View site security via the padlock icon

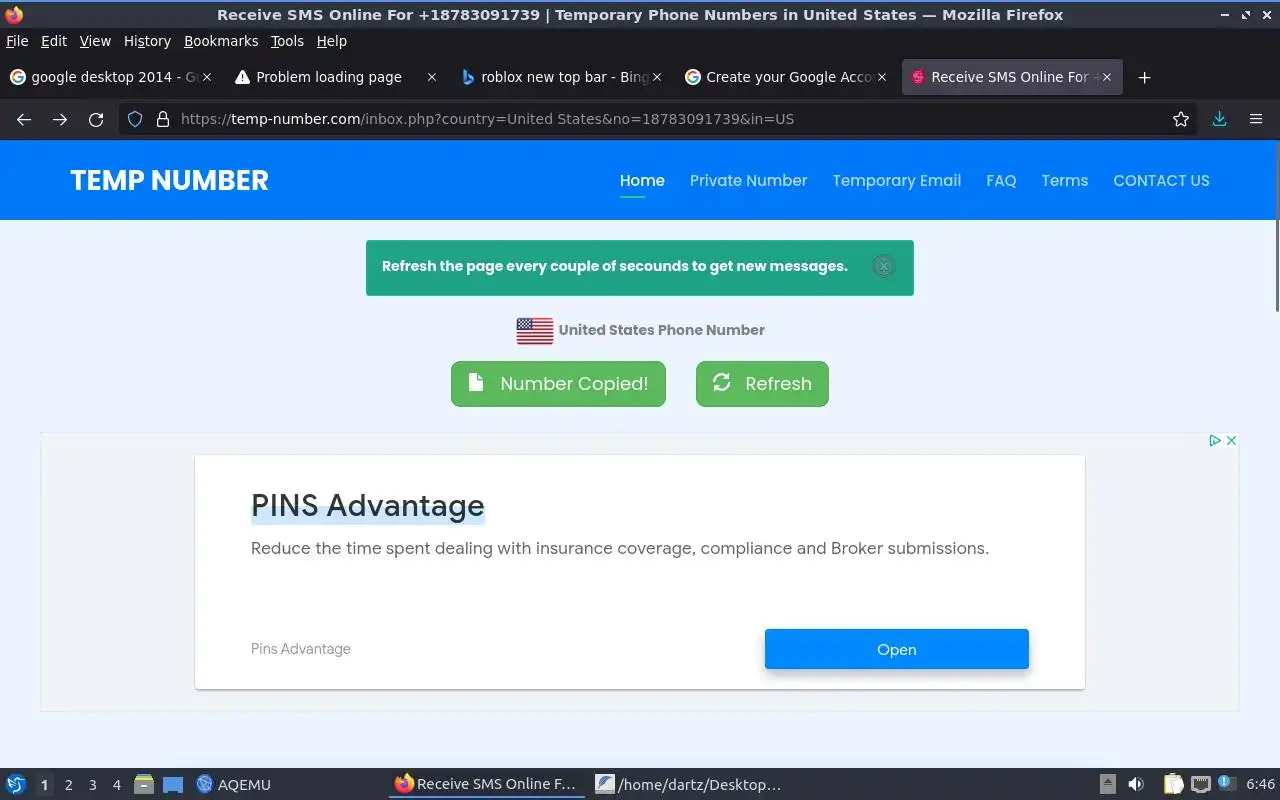pos(163,119)
